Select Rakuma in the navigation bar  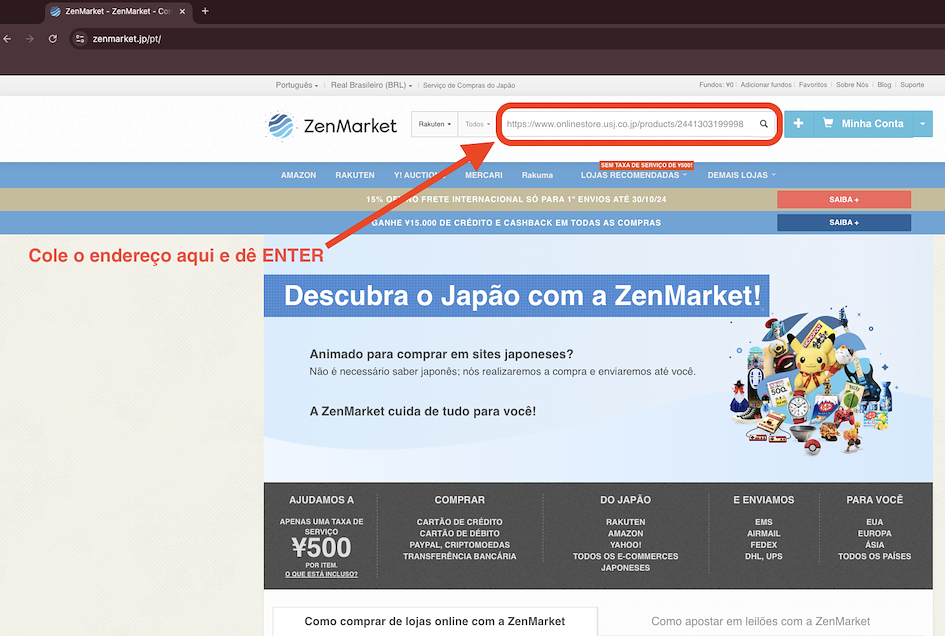pos(537,175)
